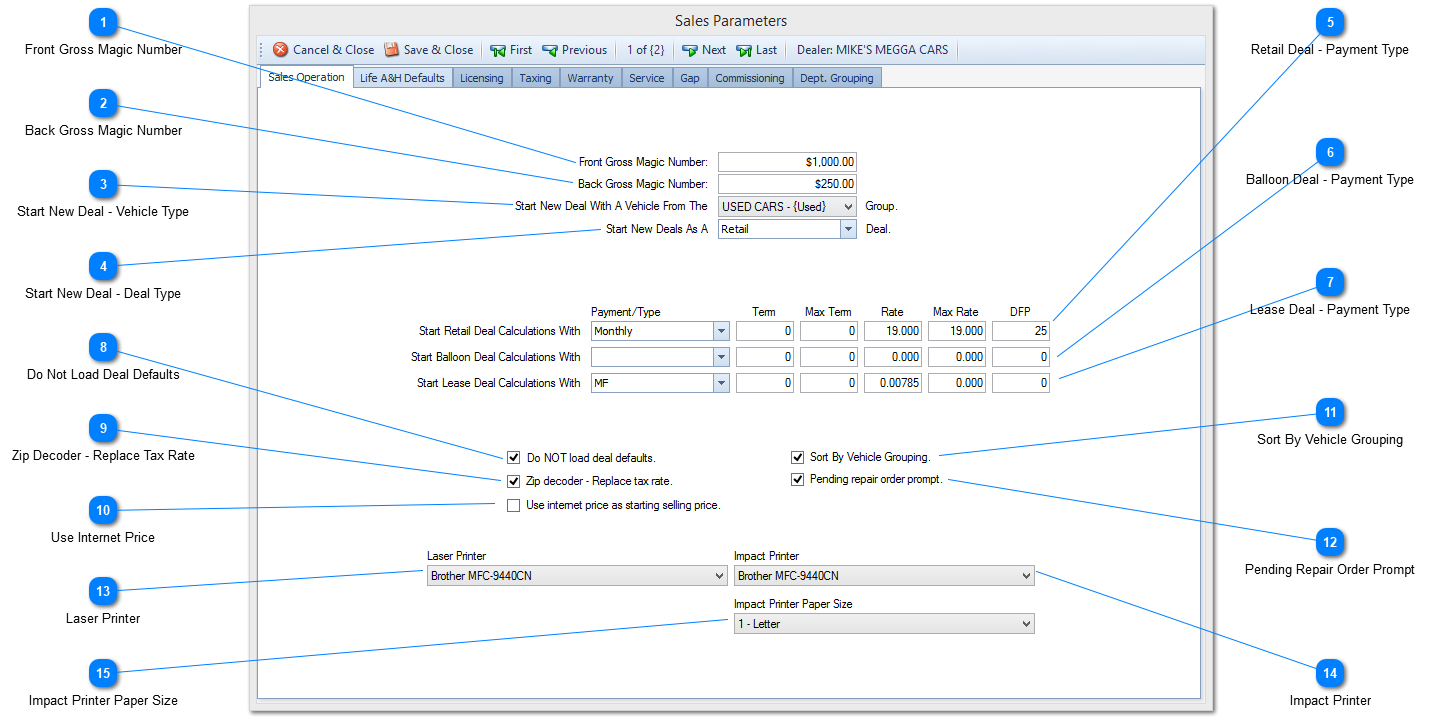This screenshot has width=1431, height=724.
Task: Toggle Do NOT load deal defaults checkbox
Action: coord(514,458)
